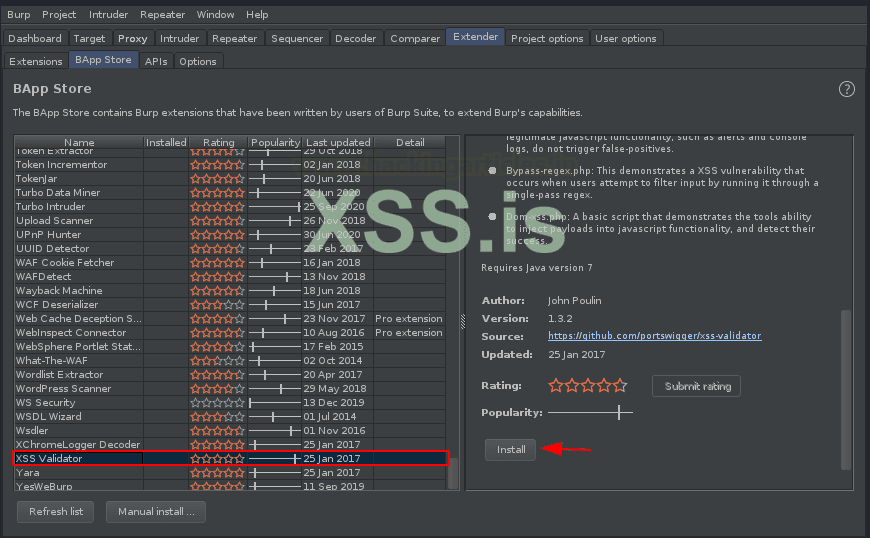The image size is (870, 538).
Task: Open the xss-validator GitHub source link
Action: tap(655, 336)
